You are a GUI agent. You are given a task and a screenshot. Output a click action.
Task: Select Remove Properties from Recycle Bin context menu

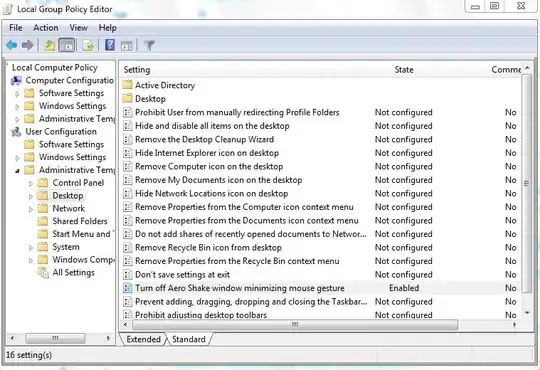pyautogui.click(x=237, y=261)
